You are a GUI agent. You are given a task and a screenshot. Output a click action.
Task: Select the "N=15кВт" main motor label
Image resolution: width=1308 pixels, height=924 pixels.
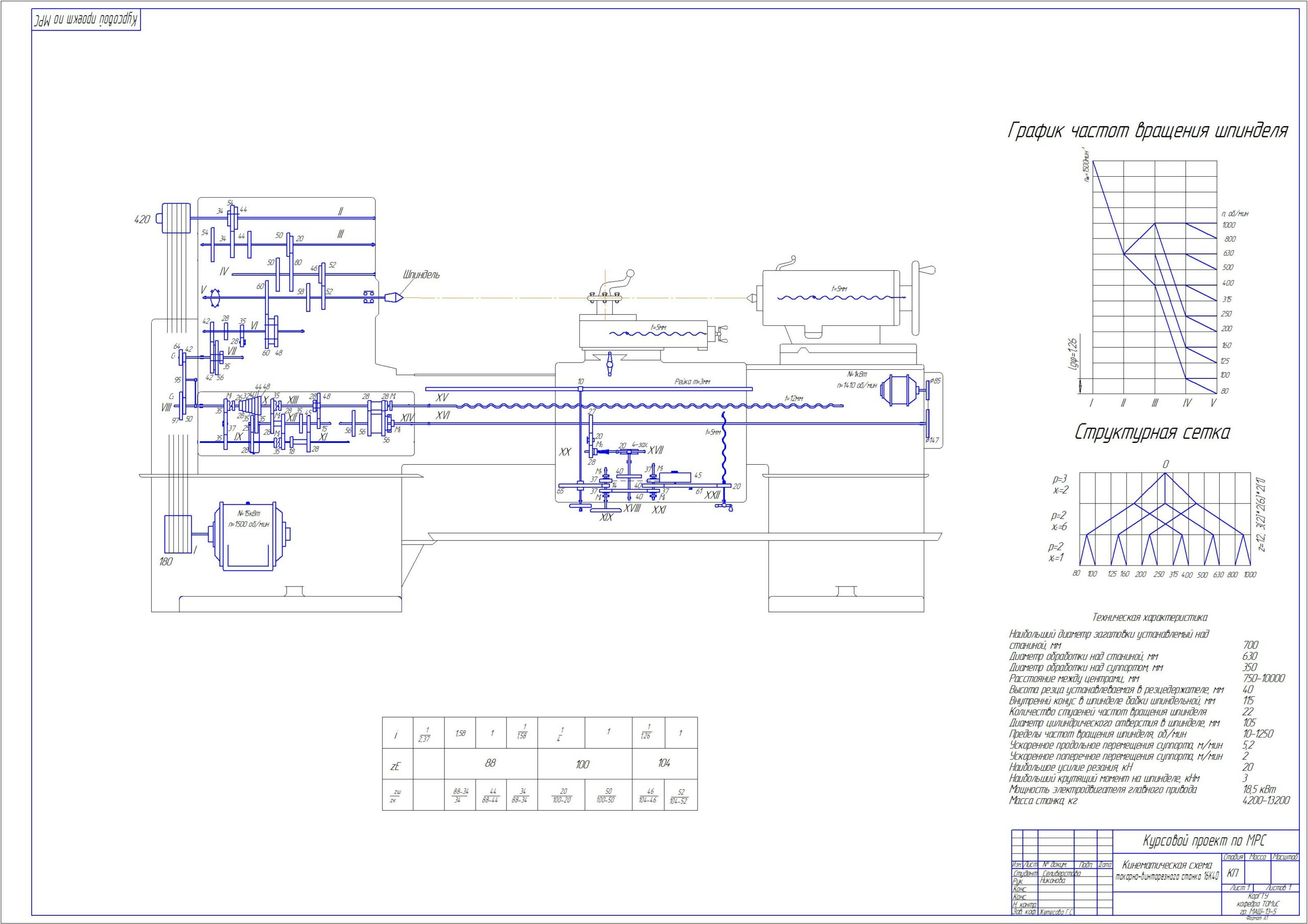pos(248,514)
